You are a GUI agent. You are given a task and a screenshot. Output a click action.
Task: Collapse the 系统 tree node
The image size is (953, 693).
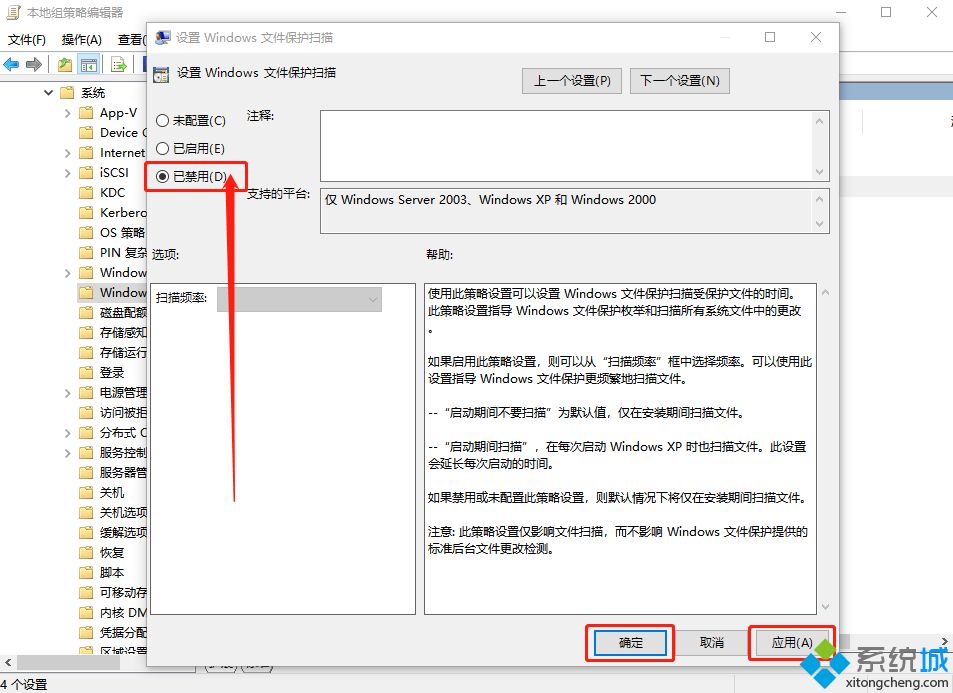[x=49, y=92]
